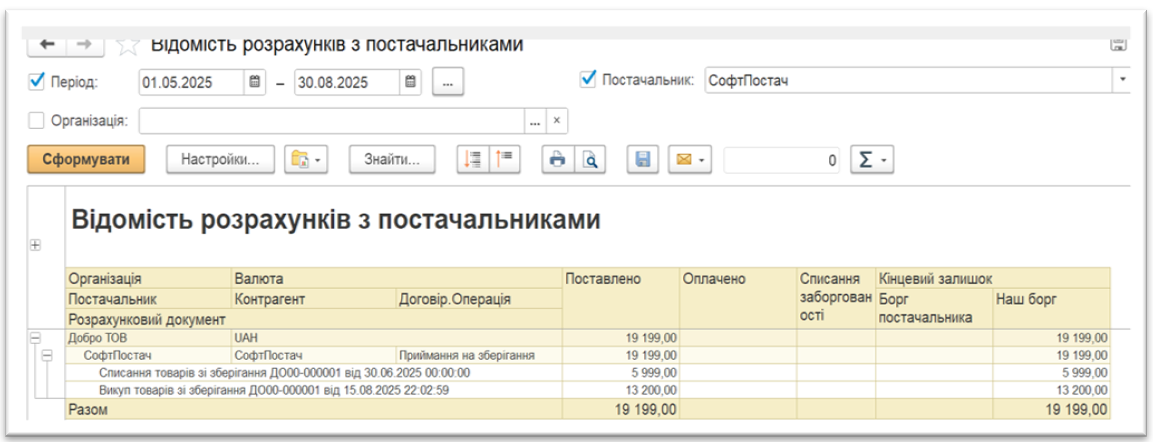Disable the Постачальник filter checkbox

click(x=588, y=79)
